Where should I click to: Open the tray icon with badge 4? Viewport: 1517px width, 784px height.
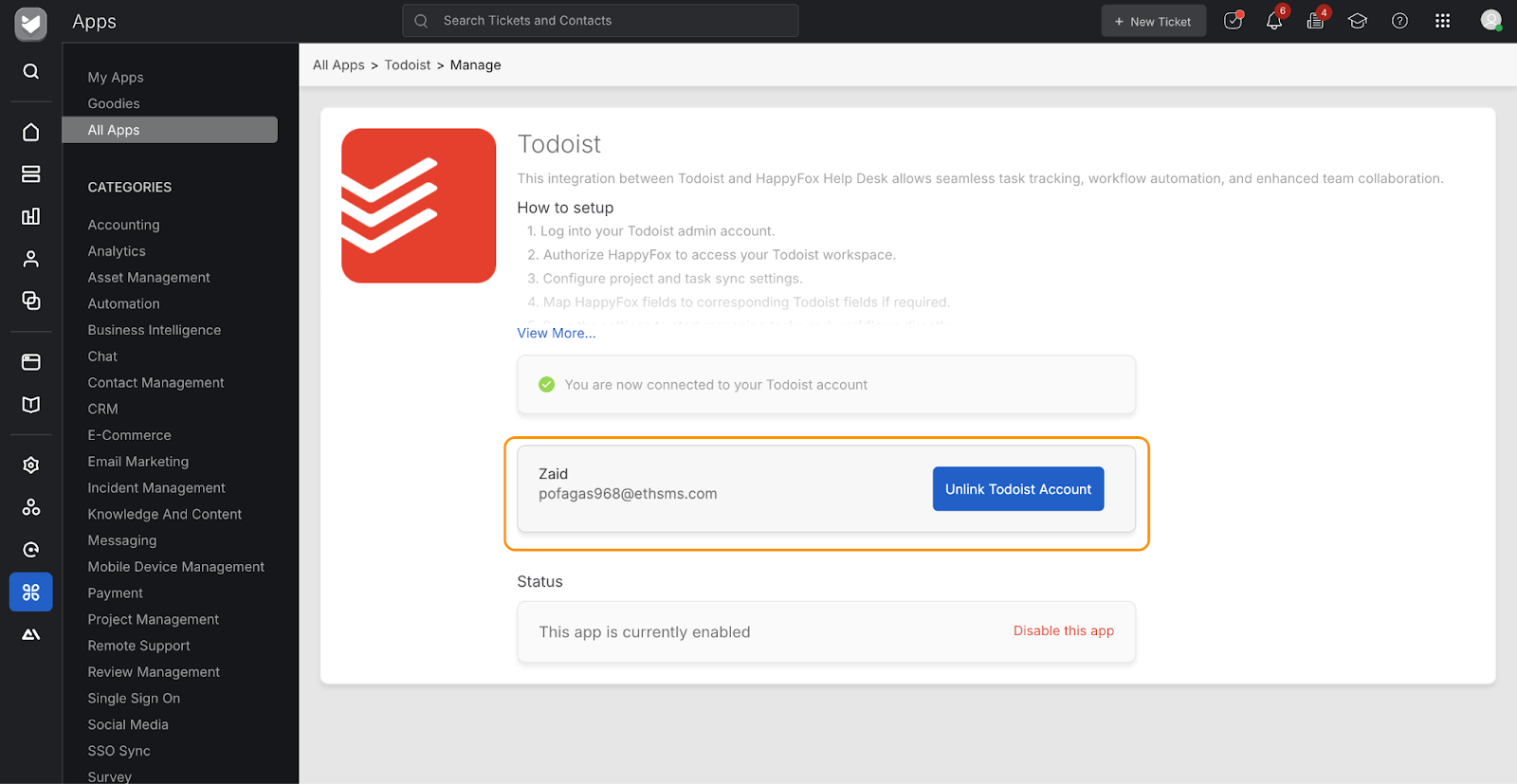pyautogui.click(x=1316, y=21)
